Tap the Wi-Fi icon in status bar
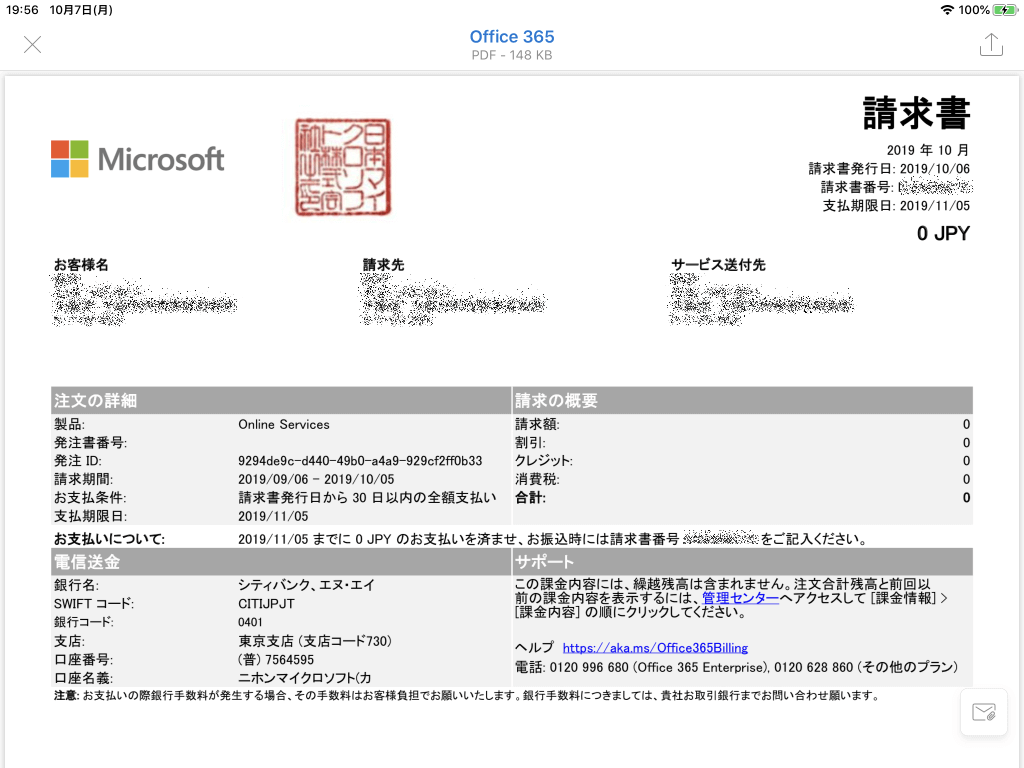Viewport: 1024px width, 768px height. pyautogui.click(x=947, y=10)
